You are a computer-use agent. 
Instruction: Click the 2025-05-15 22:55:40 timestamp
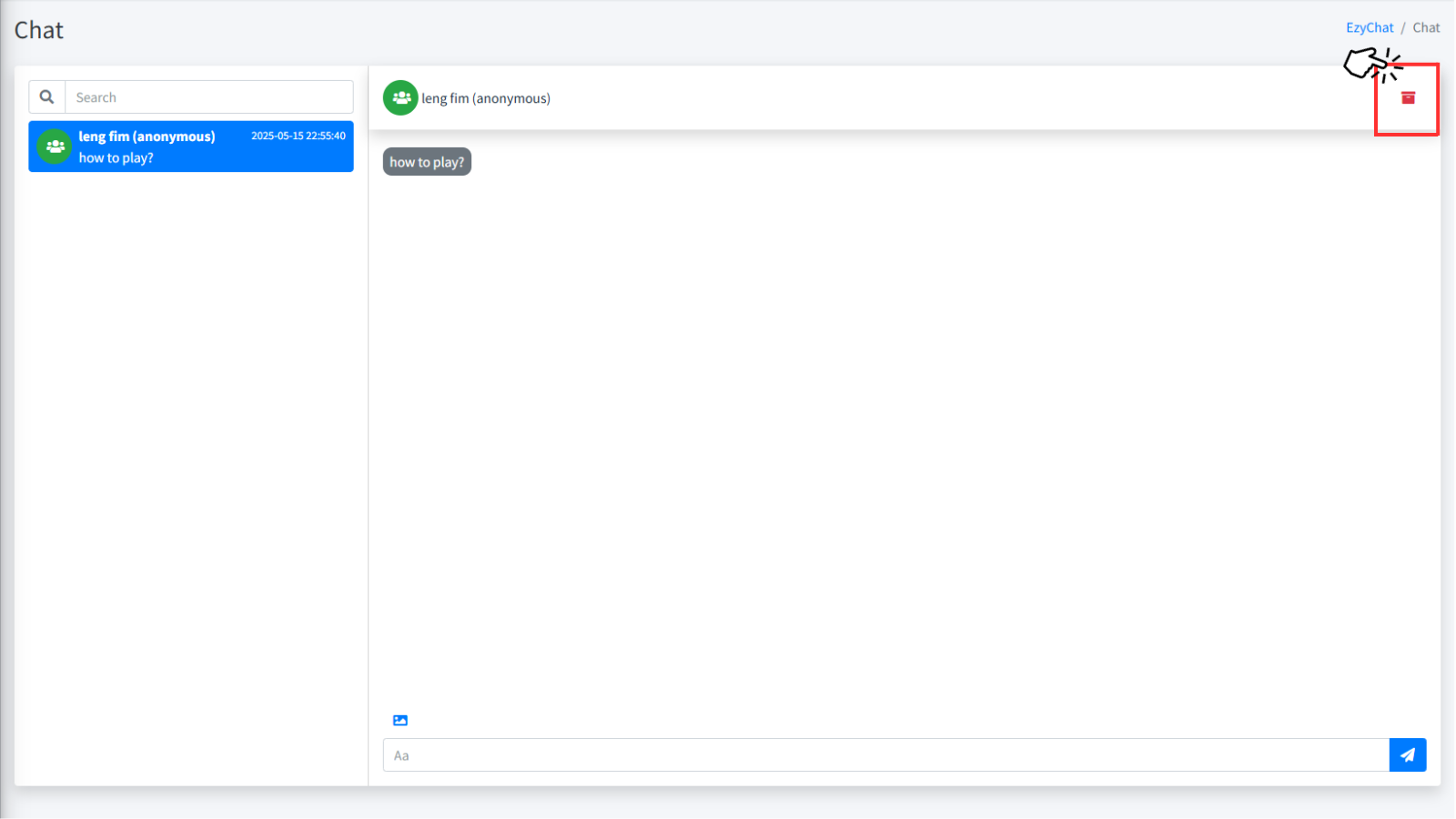point(298,136)
